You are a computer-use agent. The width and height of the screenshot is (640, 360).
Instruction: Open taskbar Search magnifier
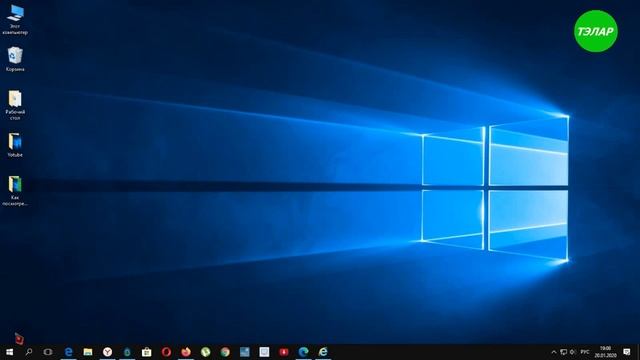29,352
